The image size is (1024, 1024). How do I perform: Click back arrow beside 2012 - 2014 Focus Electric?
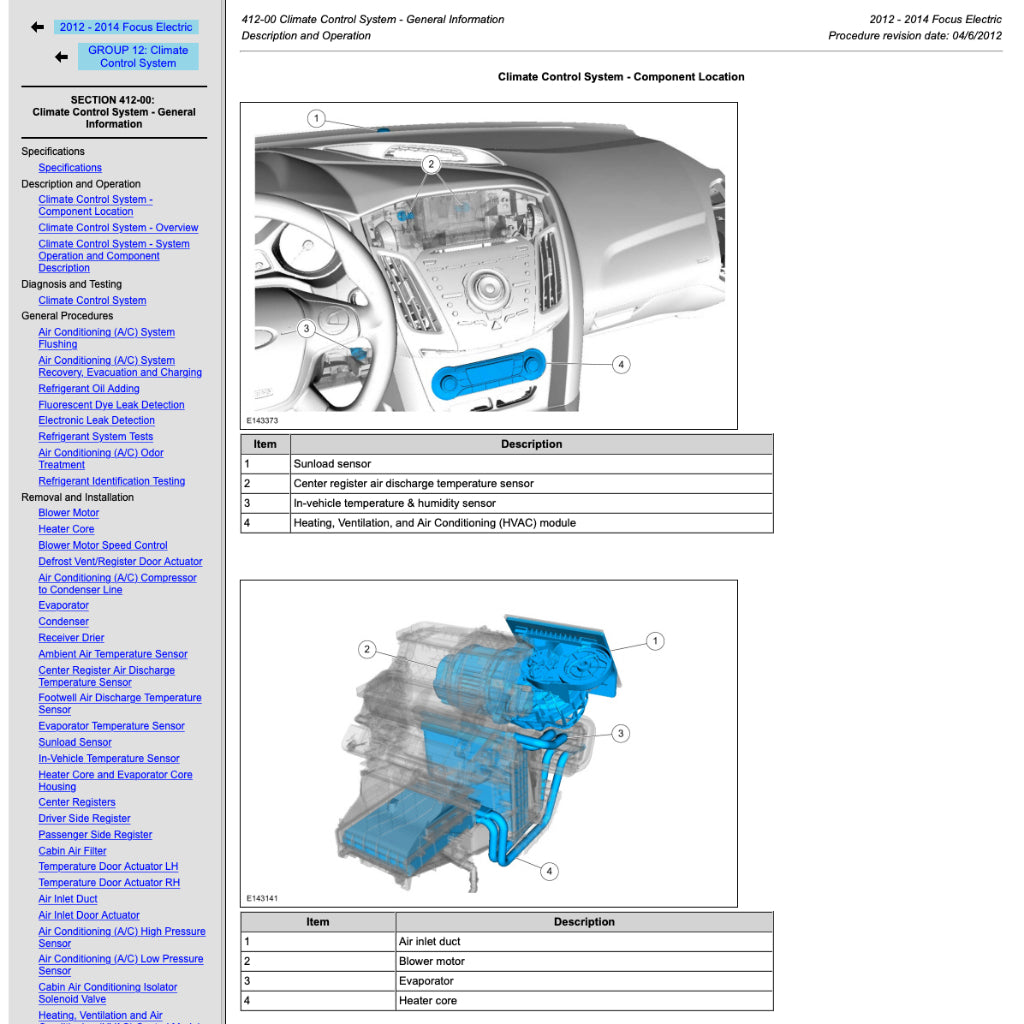pos(37,27)
